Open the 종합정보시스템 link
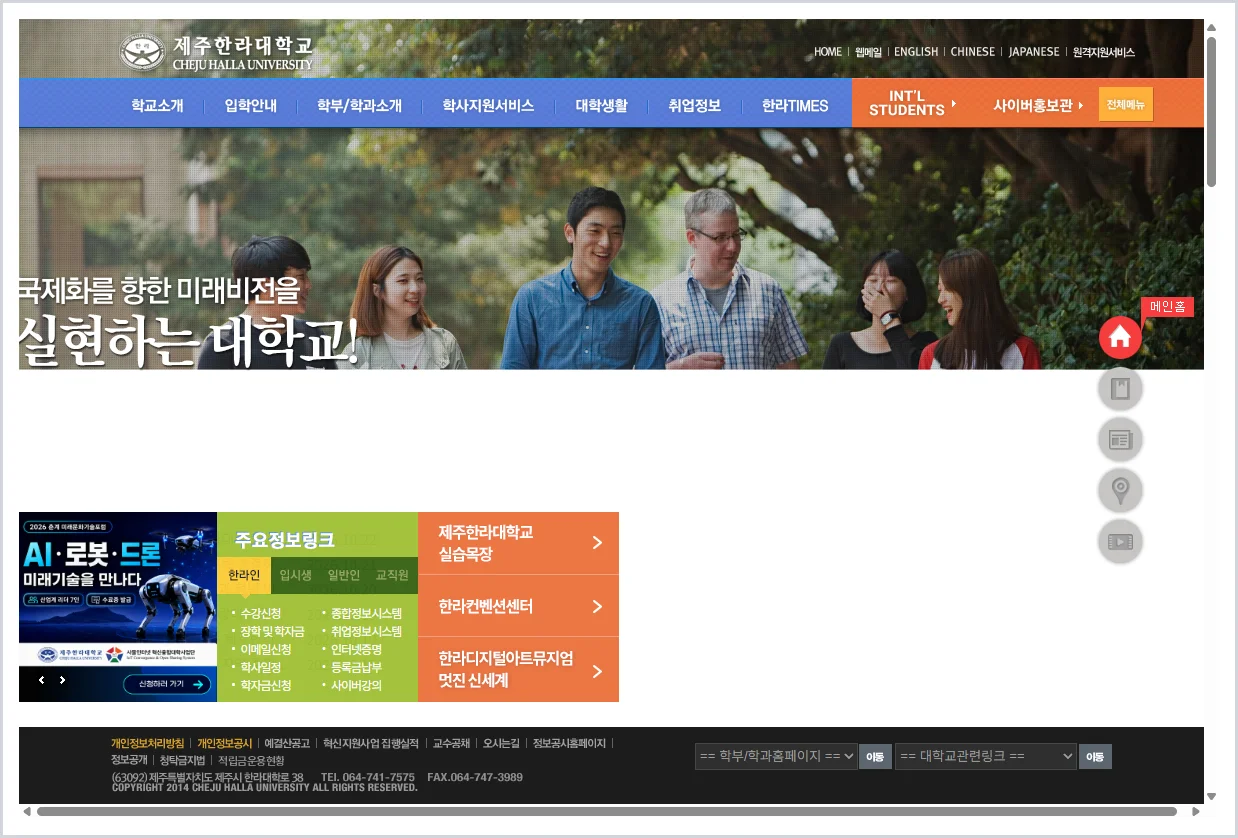 click(x=366, y=613)
